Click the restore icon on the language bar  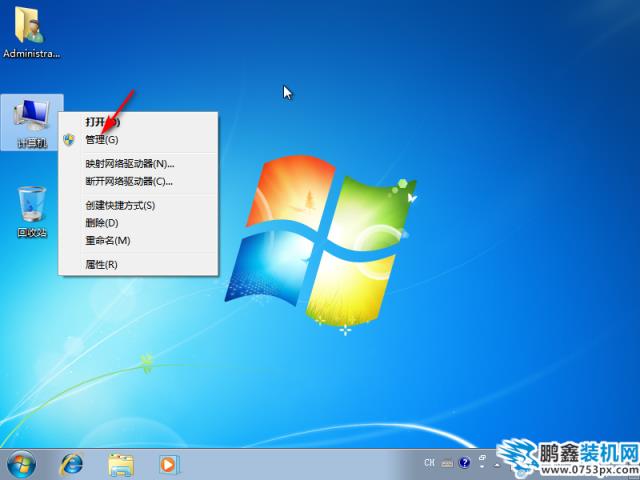482,458
